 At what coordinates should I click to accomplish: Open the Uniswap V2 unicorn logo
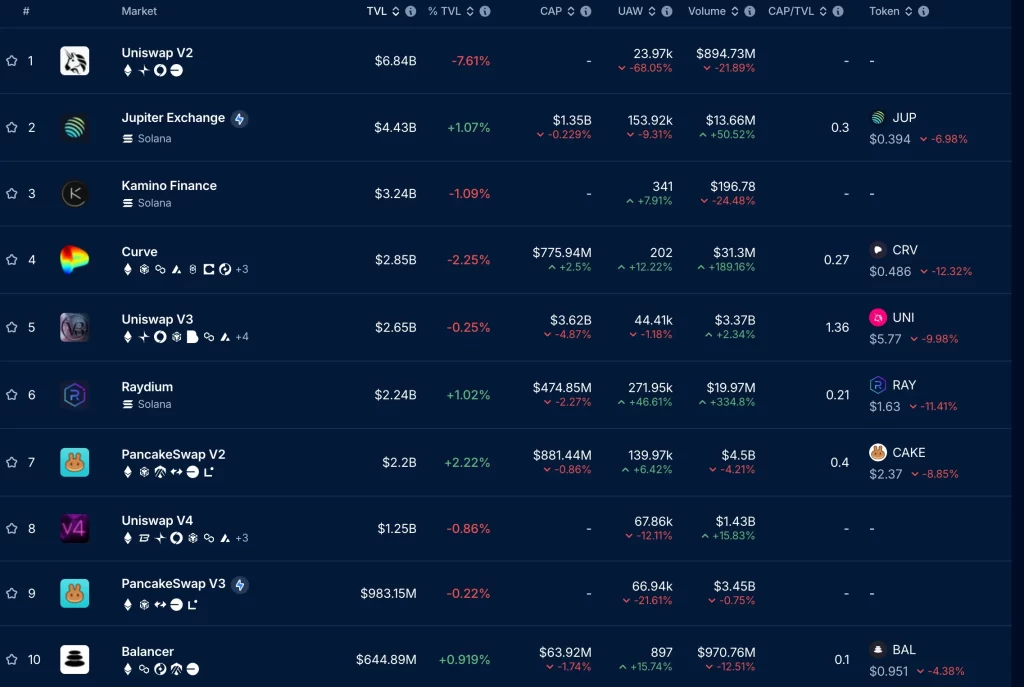(x=74, y=61)
